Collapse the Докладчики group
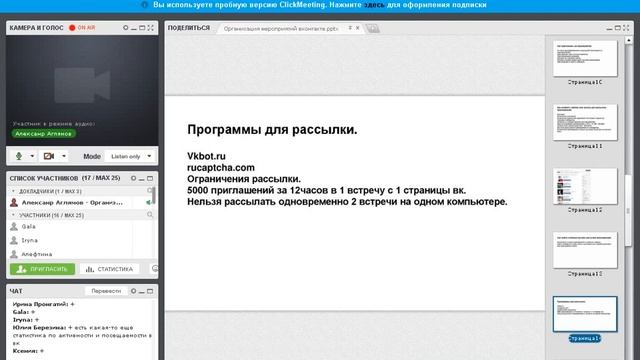This screenshot has height=360, width=640. 13,191
